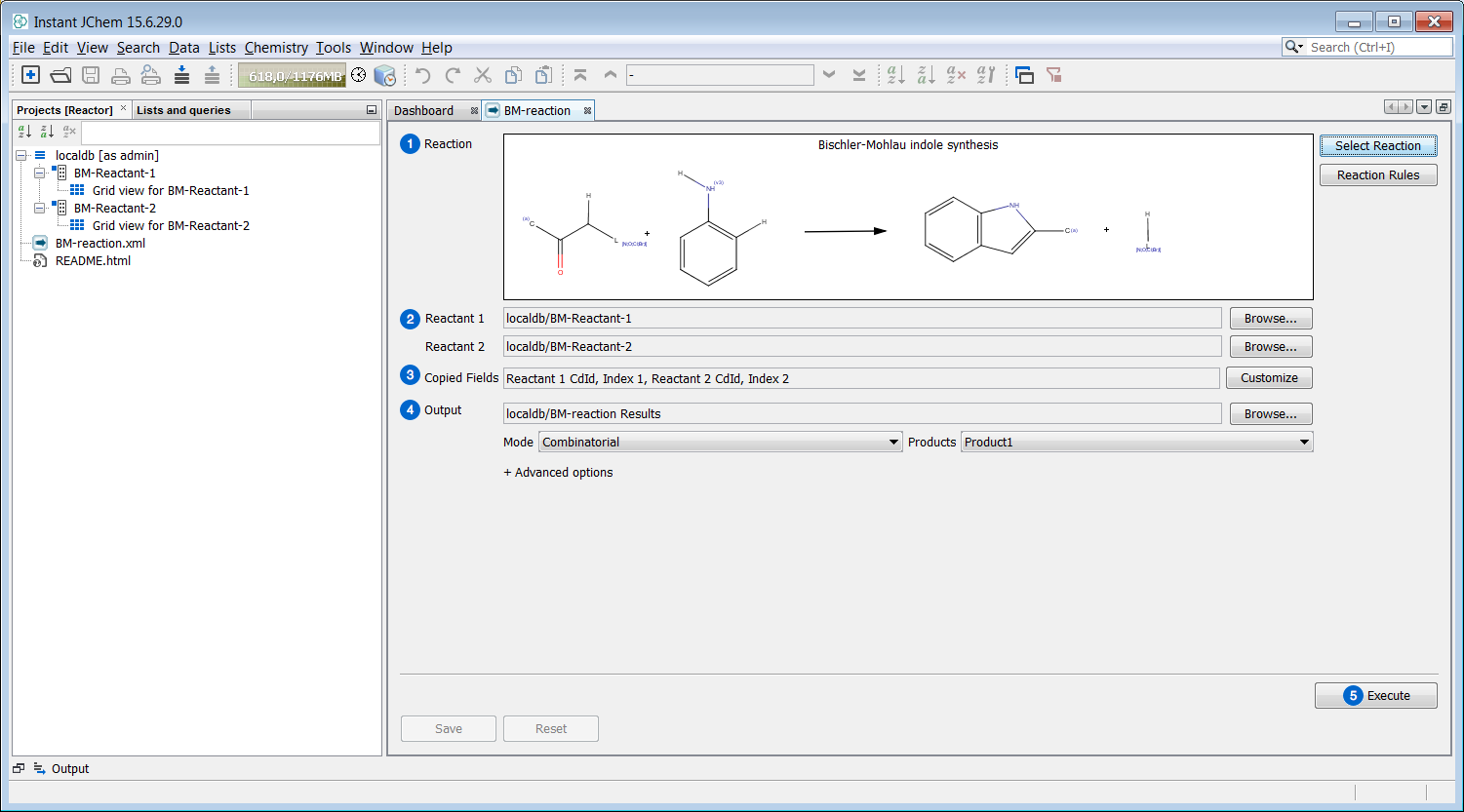Click the New project icon in toolbar

pos(30,75)
